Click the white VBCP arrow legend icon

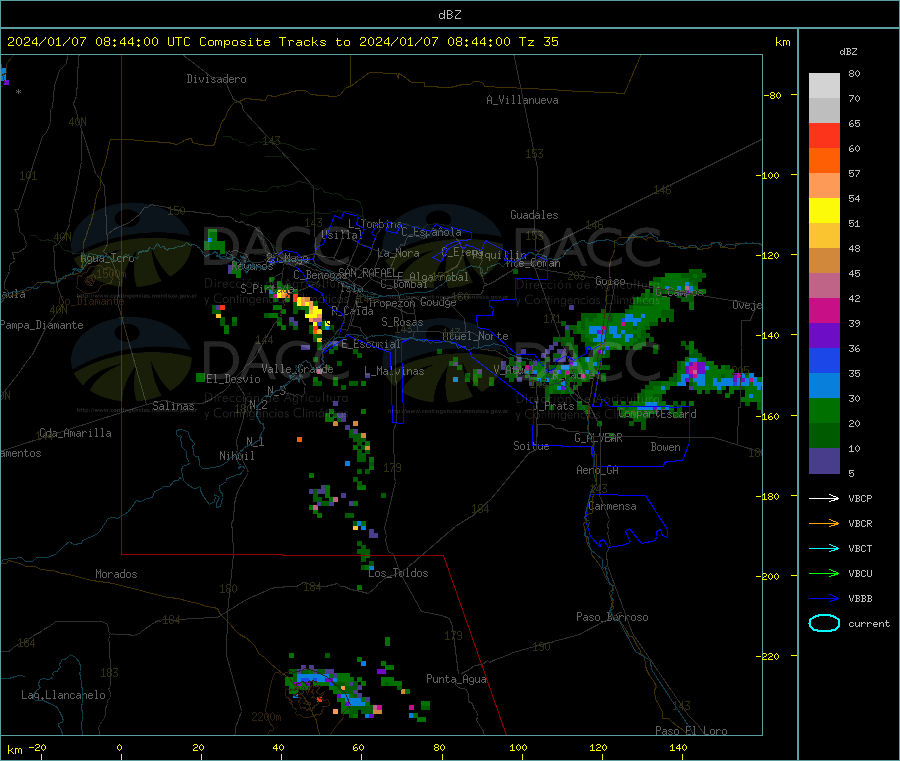click(824, 498)
